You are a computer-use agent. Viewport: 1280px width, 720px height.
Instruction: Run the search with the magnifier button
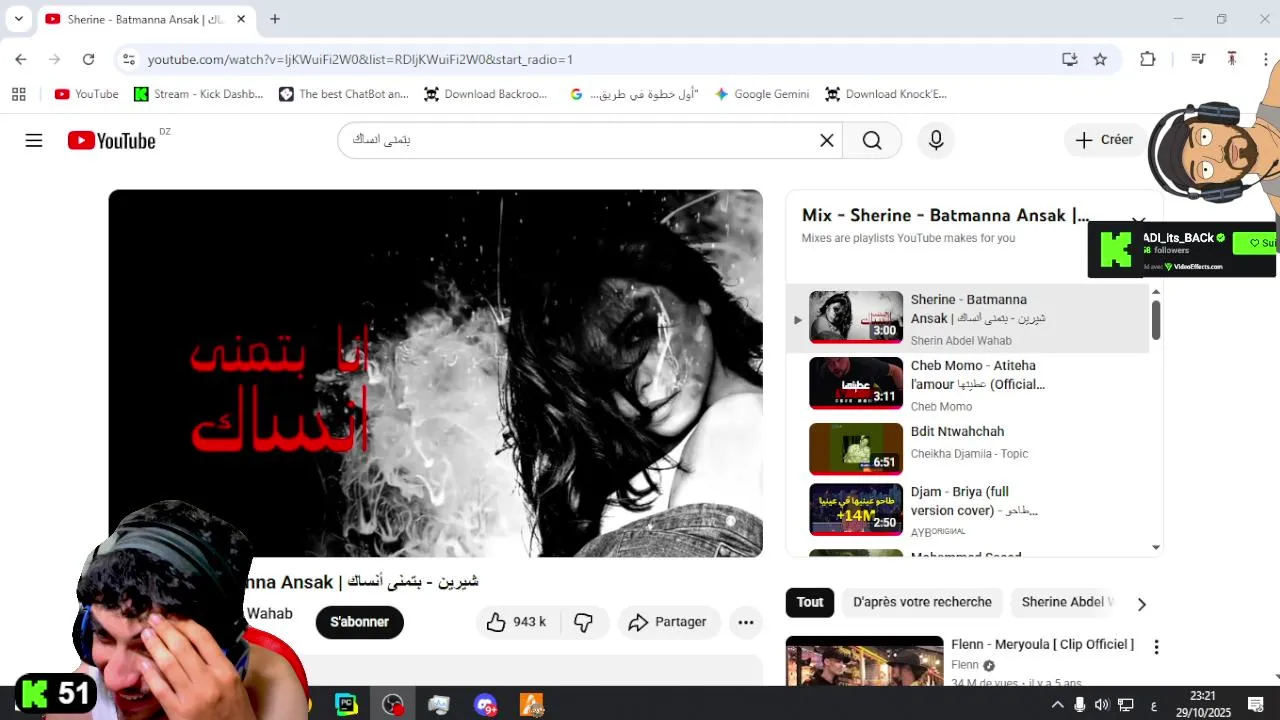pyautogui.click(x=872, y=140)
